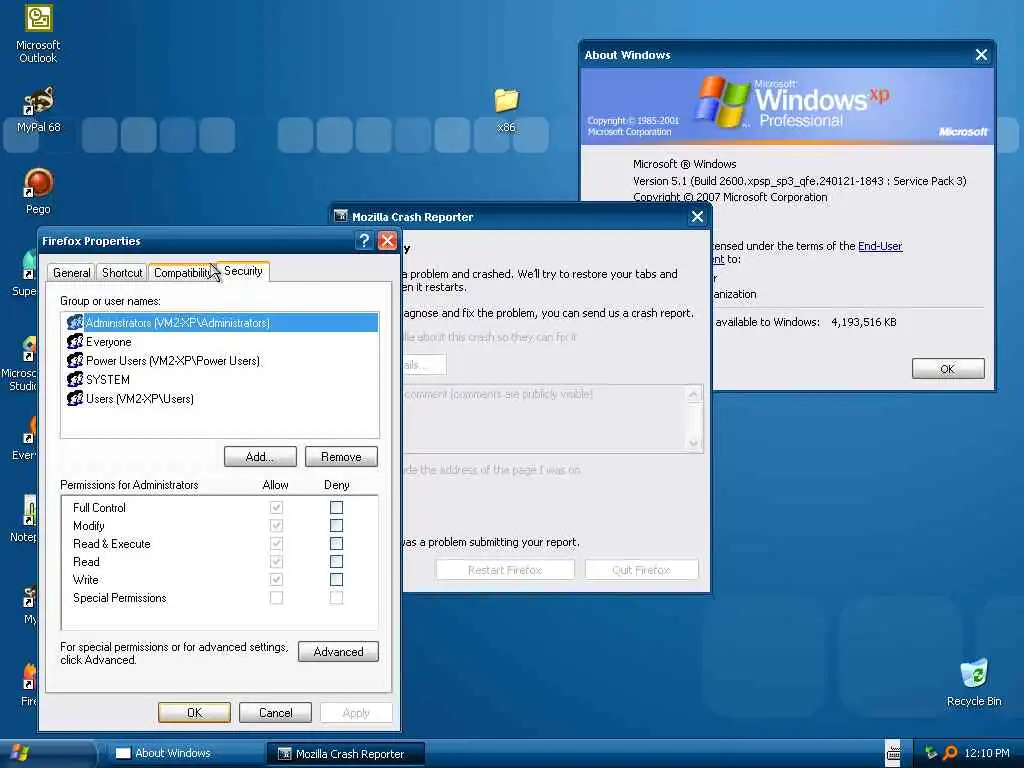Screen dimensions: 1024x768
Task: Select Users (VM2-XP\Users) entry
Action: [140, 398]
